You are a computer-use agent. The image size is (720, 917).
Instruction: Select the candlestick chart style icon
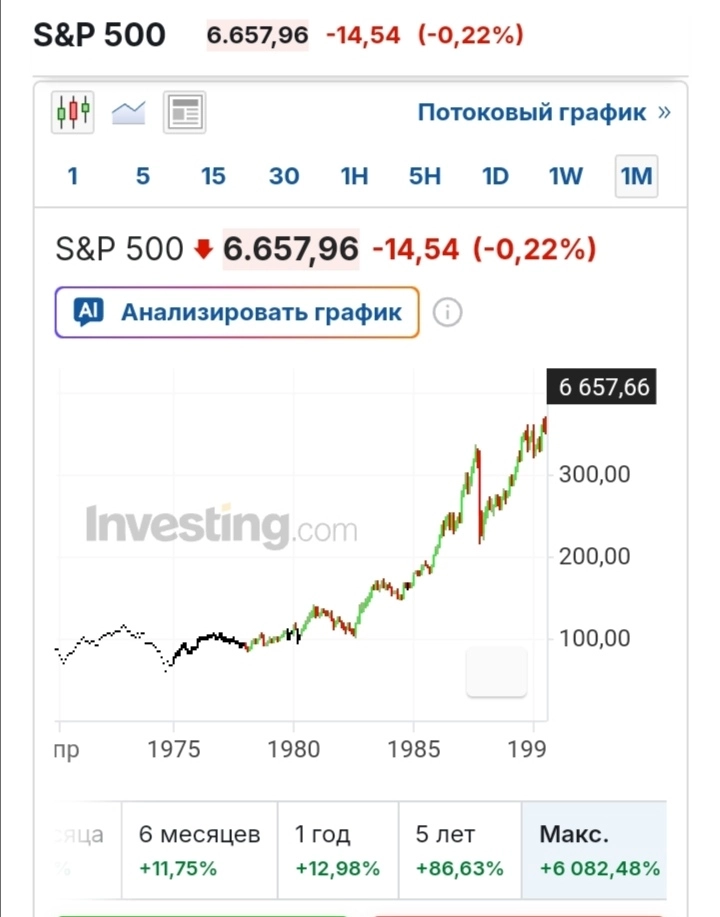click(71, 112)
